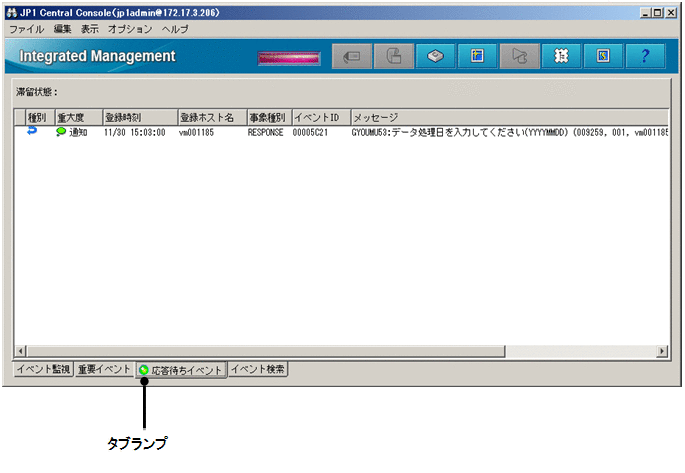Click the JP1 Central Console title bar icon
Screen dimensions: 685x473
(11, 13)
